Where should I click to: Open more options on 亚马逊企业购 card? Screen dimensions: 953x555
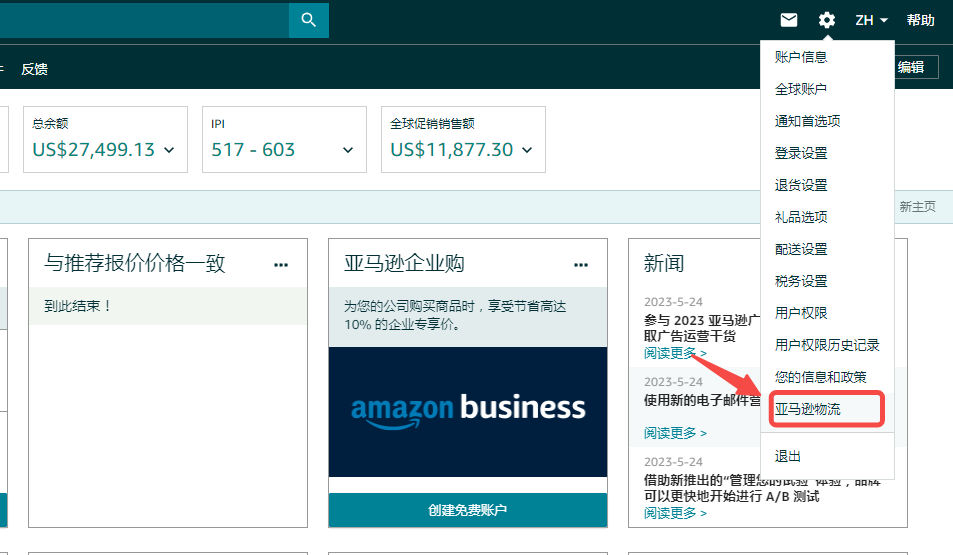coord(581,265)
